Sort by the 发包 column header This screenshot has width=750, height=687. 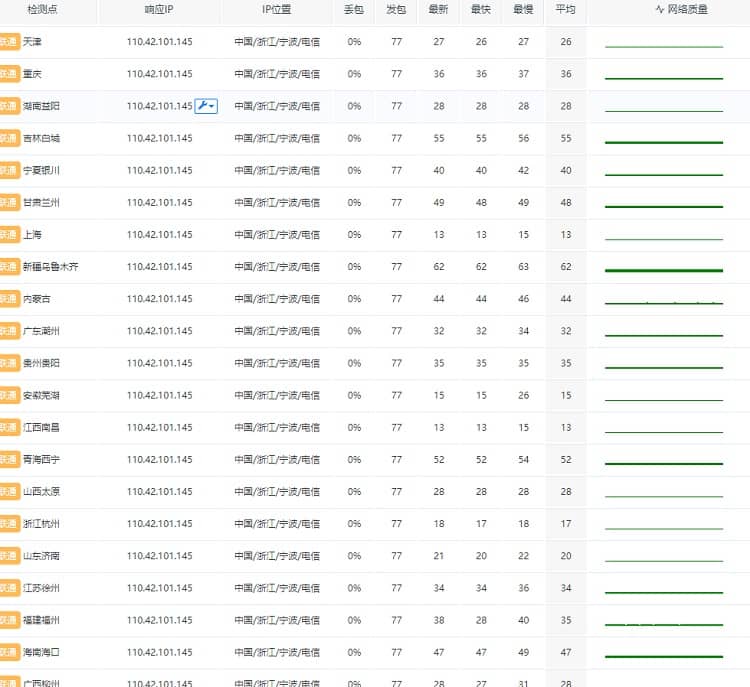(396, 9)
